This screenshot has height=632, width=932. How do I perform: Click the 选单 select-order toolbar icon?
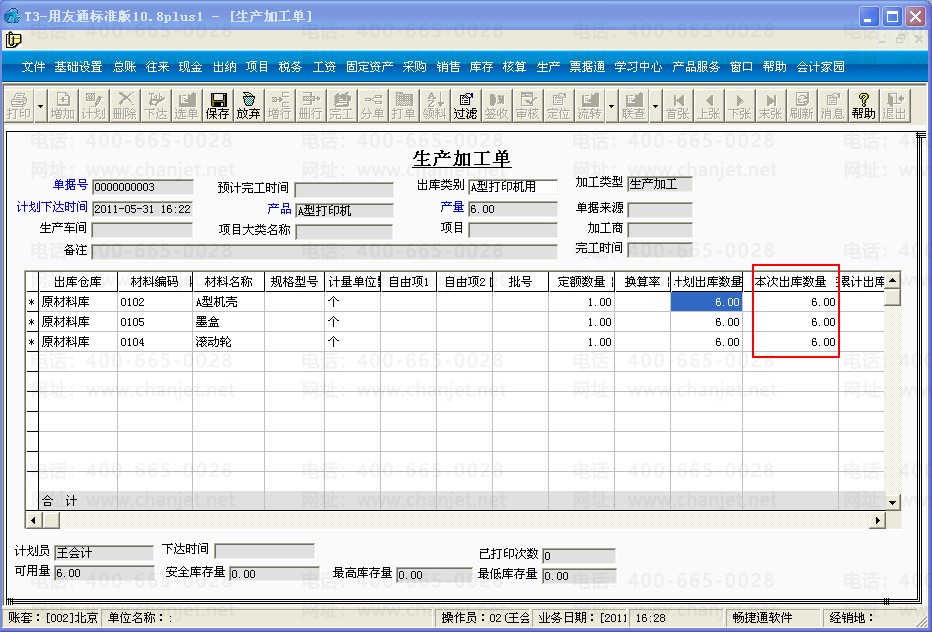186,105
